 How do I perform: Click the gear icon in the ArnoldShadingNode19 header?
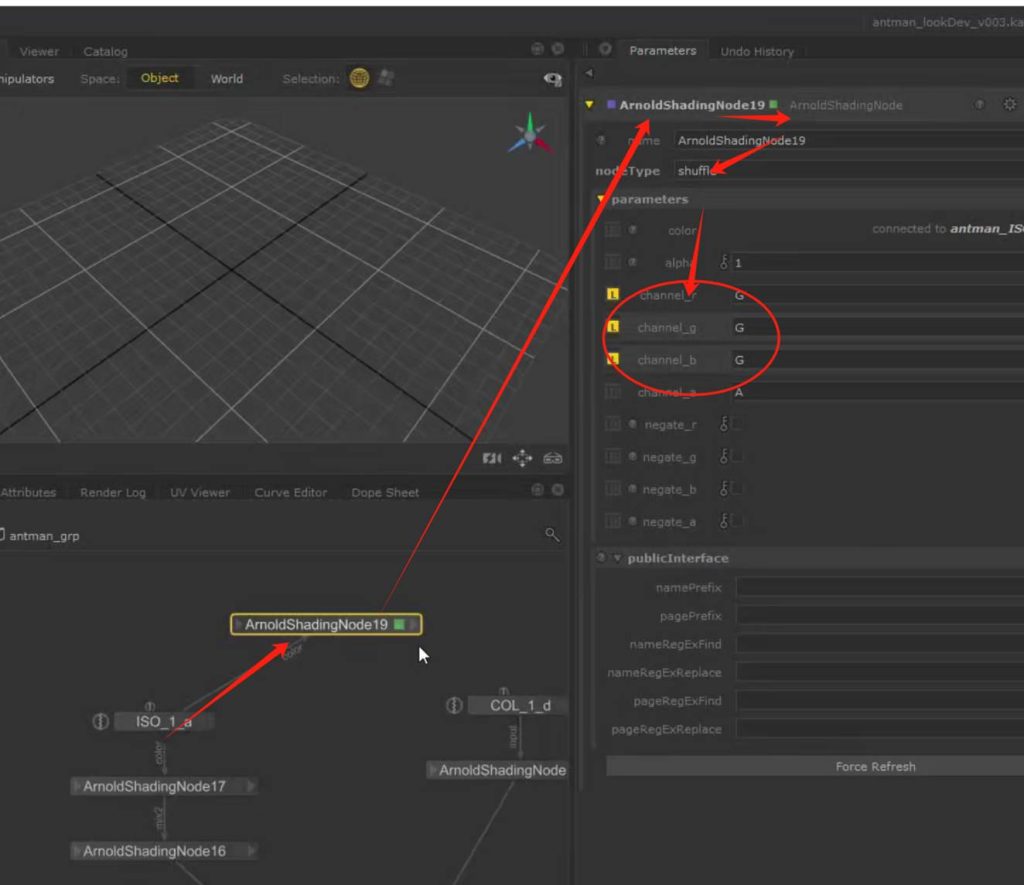click(x=1009, y=105)
